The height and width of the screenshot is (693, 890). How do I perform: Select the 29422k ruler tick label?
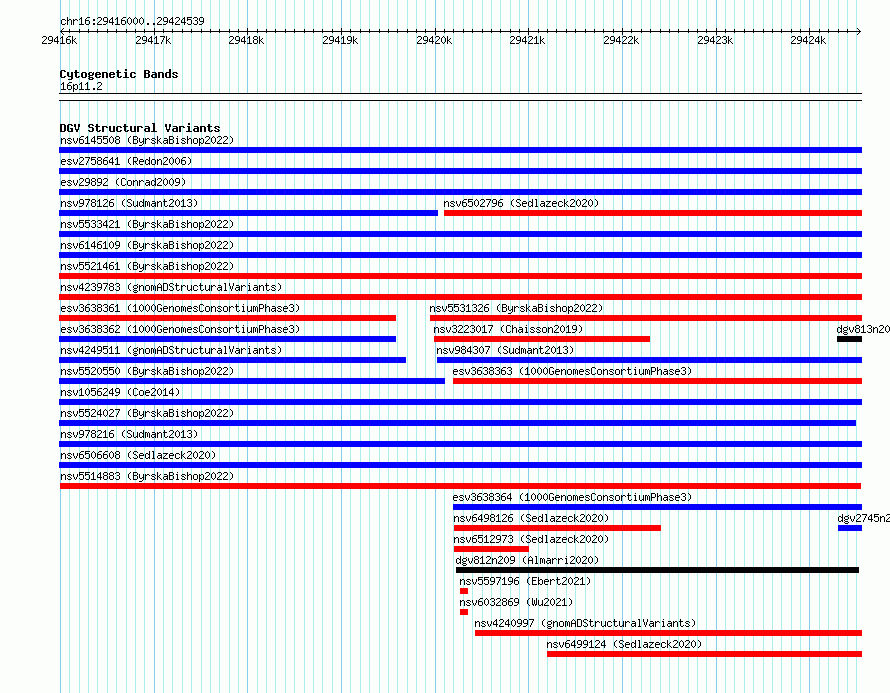621,40
